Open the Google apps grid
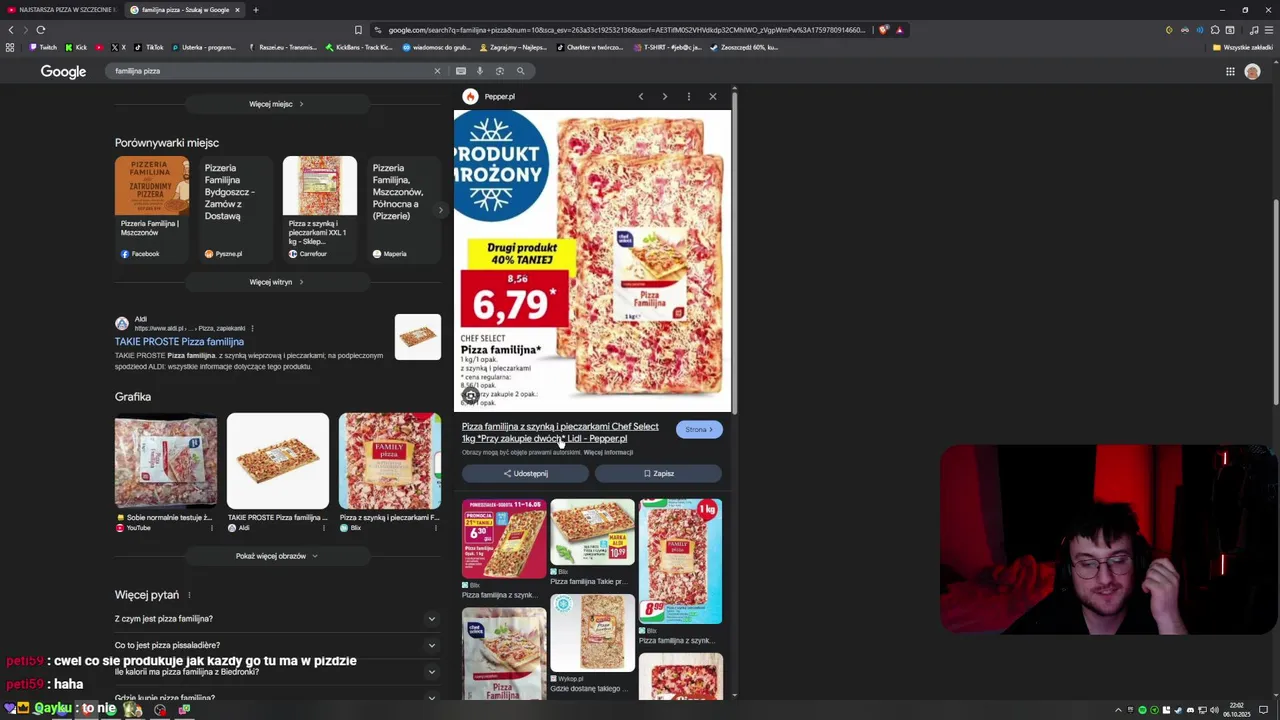The height and width of the screenshot is (720, 1280). click(1230, 71)
